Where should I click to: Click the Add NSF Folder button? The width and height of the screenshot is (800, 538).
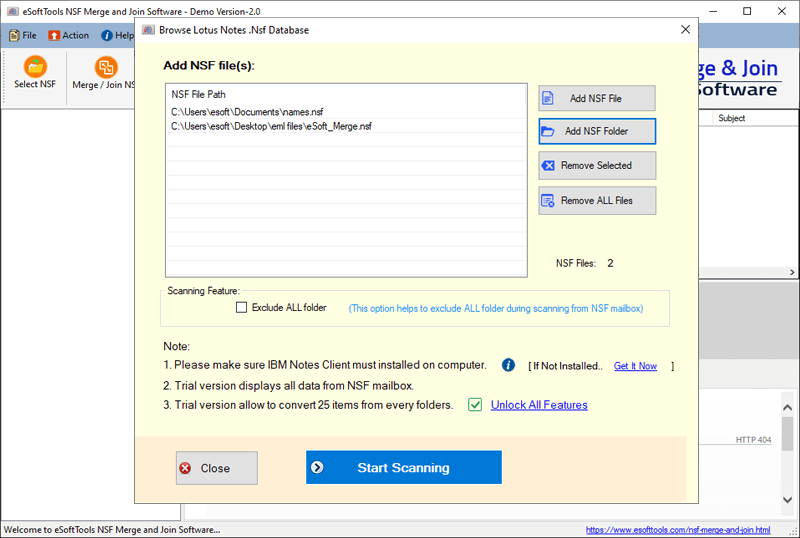click(x=596, y=131)
